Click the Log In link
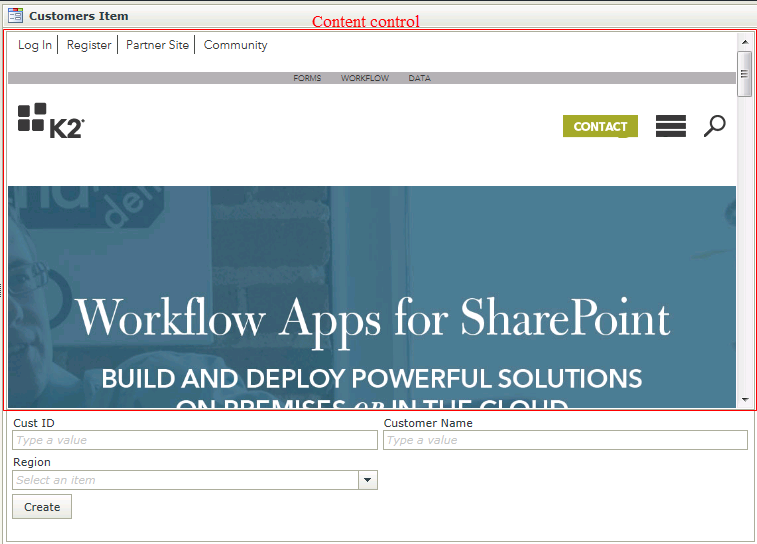Viewport: 757px width, 544px height. pos(35,45)
